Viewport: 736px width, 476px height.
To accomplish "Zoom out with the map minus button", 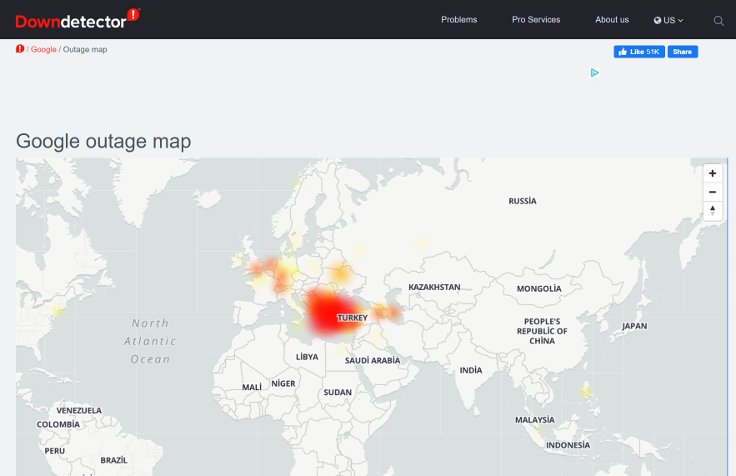I will (713, 192).
